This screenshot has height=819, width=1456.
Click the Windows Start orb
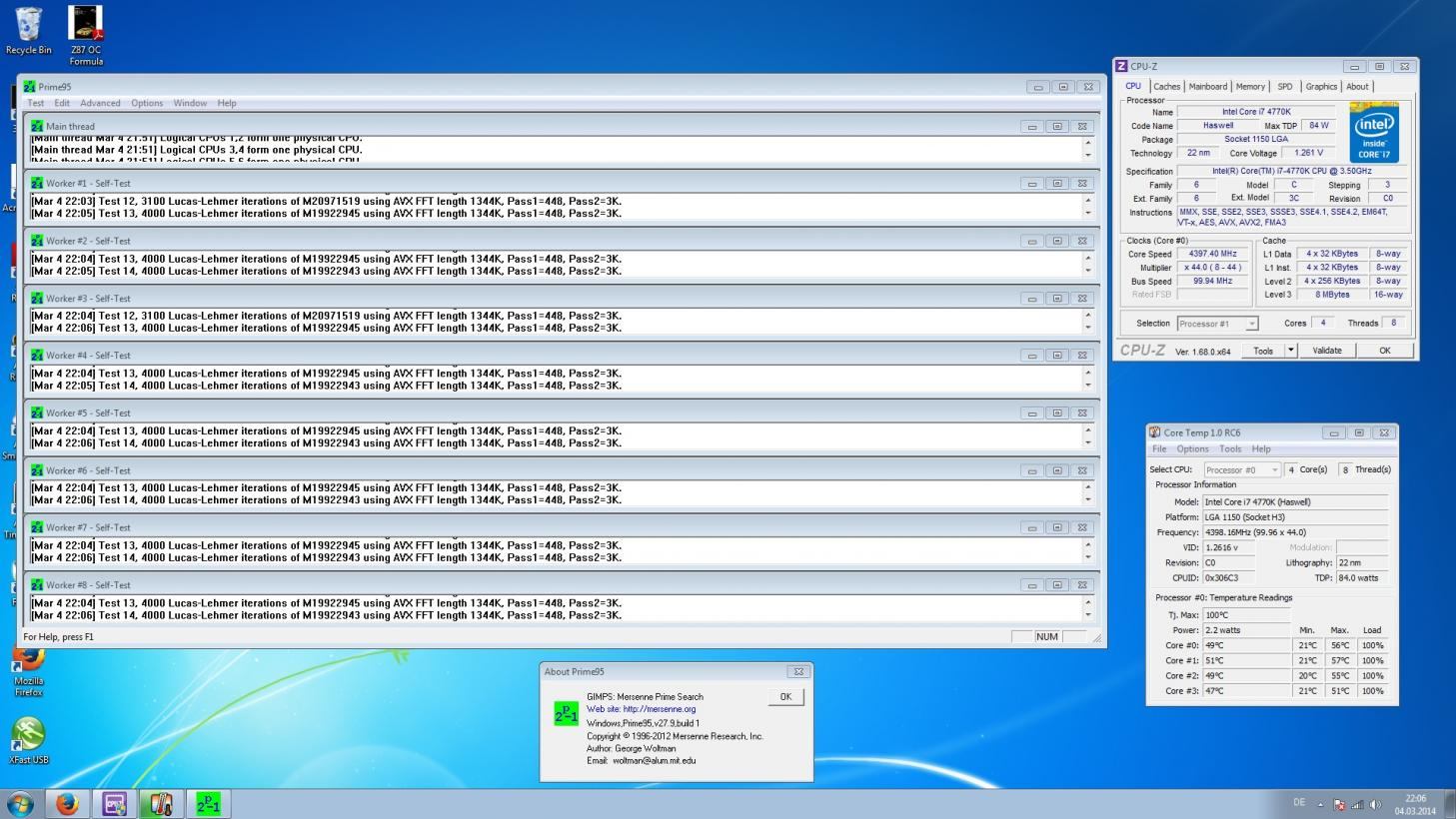point(20,803)
